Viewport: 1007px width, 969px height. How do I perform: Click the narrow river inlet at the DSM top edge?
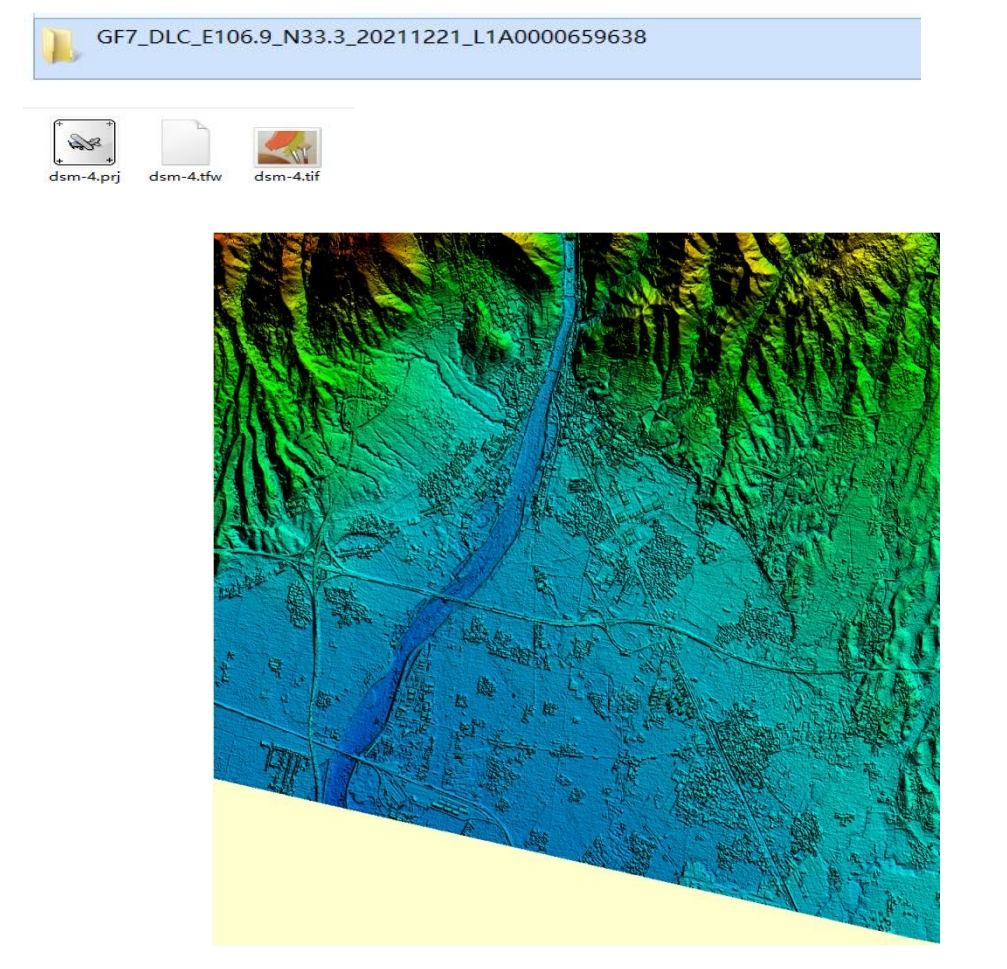click(x=570, y=250)
